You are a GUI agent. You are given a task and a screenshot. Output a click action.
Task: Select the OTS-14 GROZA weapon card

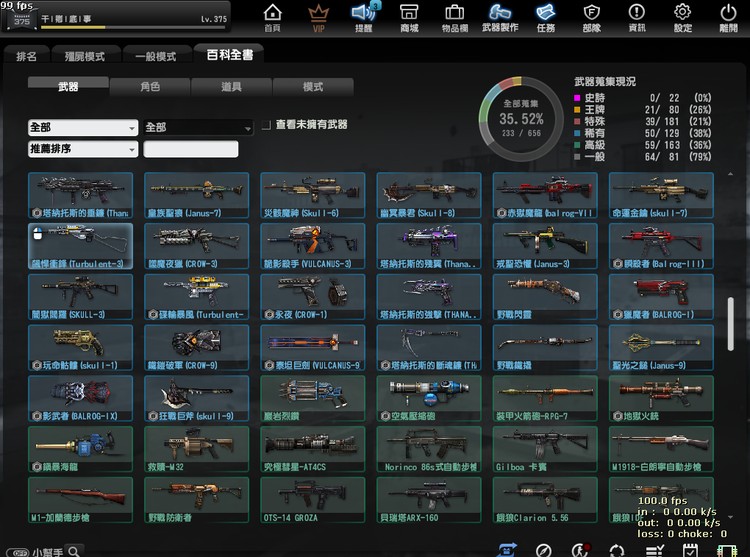pyautogui.click(x=313, y=500)
